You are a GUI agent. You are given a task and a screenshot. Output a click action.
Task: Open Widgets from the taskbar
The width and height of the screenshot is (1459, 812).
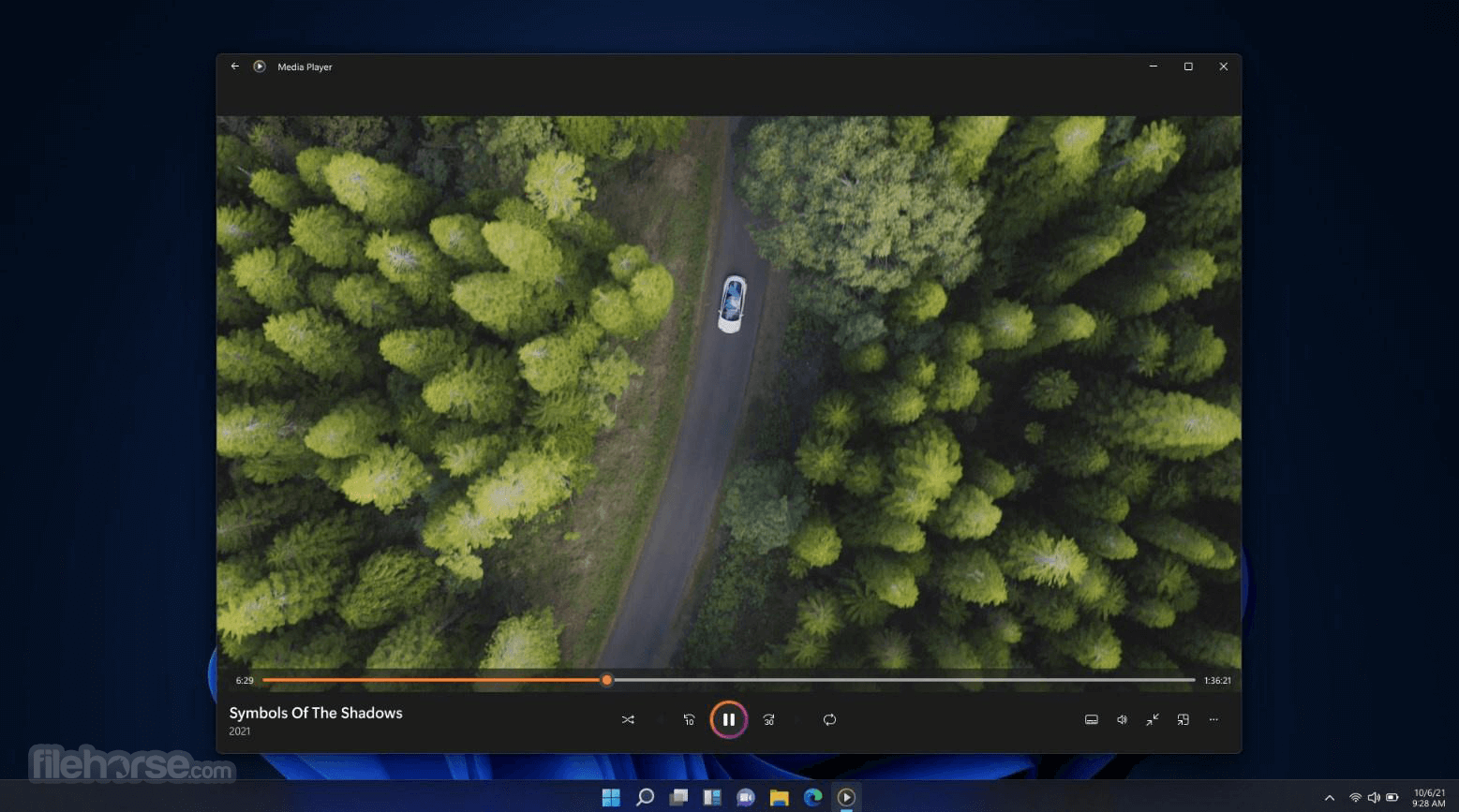click(712, 797)
